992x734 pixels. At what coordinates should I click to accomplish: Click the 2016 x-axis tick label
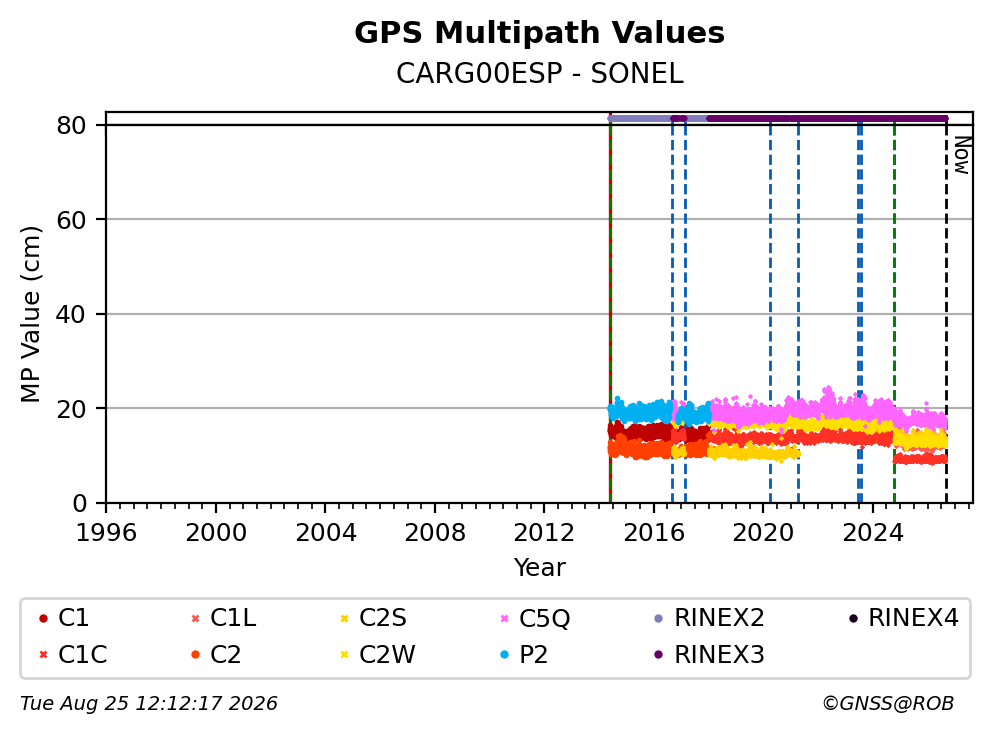point(654,533)
